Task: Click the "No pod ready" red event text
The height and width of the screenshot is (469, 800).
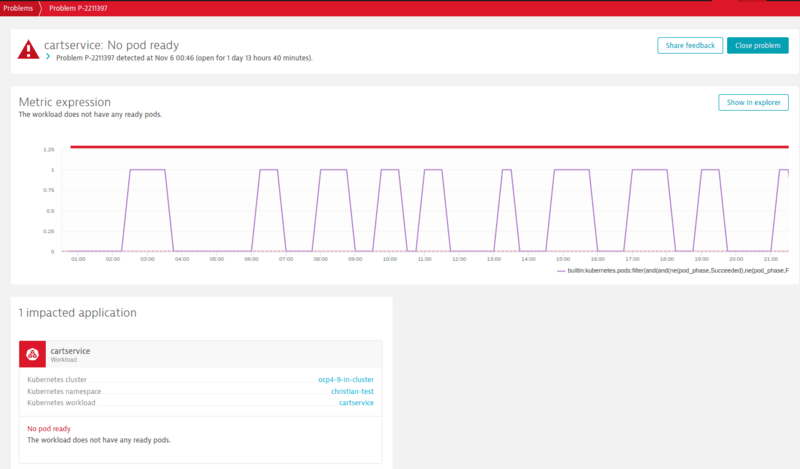Action: tap(50, 428)
